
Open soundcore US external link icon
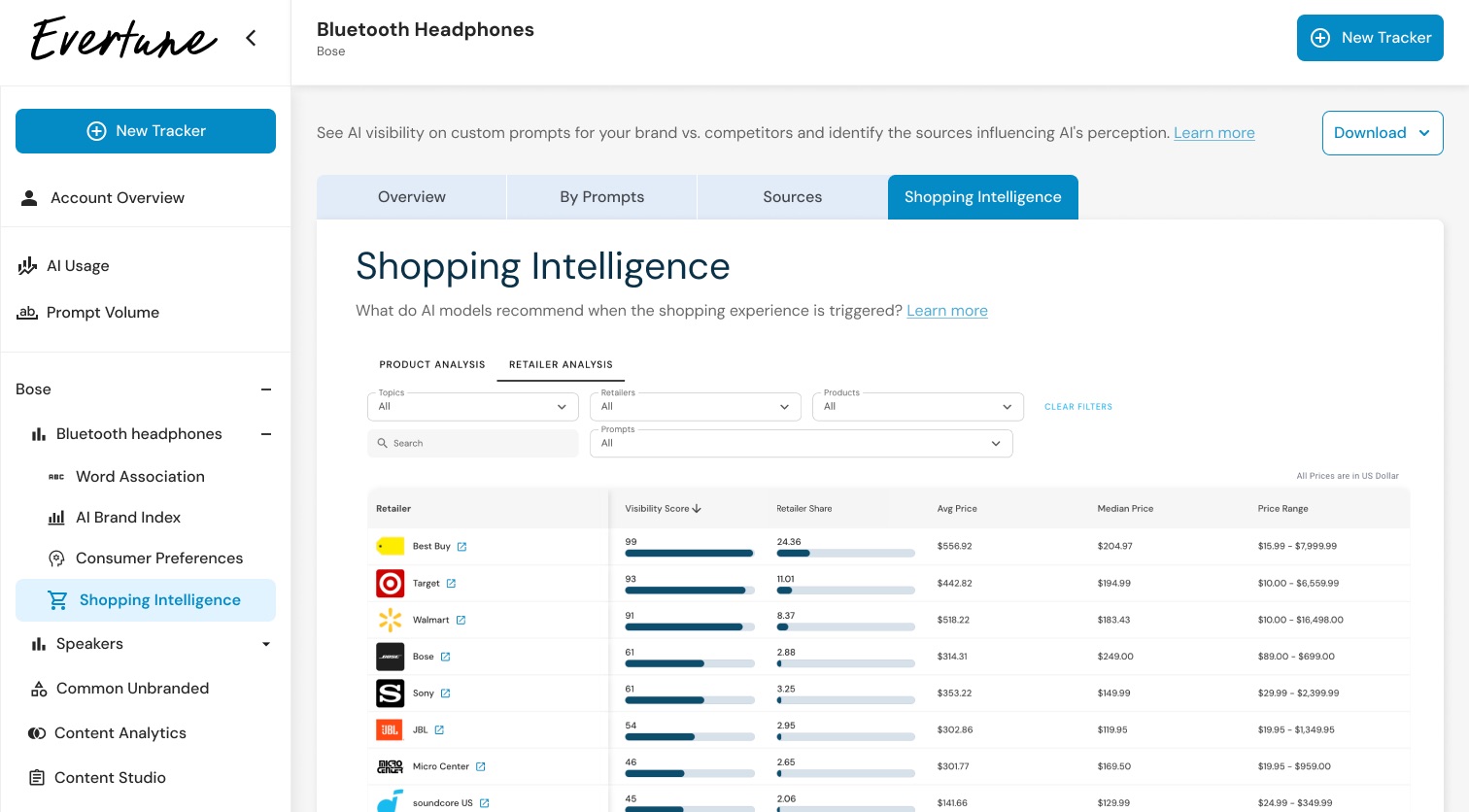[484, 803]
